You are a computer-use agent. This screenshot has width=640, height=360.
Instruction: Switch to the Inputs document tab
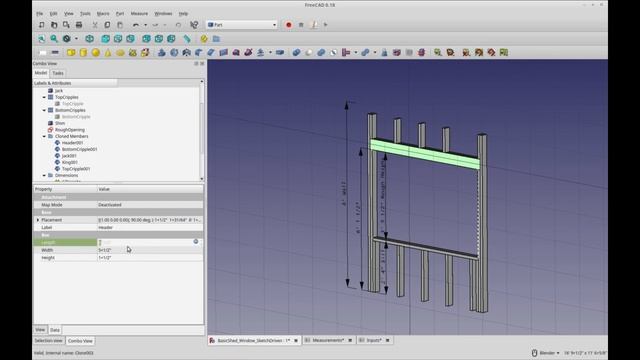pos(374,340)
